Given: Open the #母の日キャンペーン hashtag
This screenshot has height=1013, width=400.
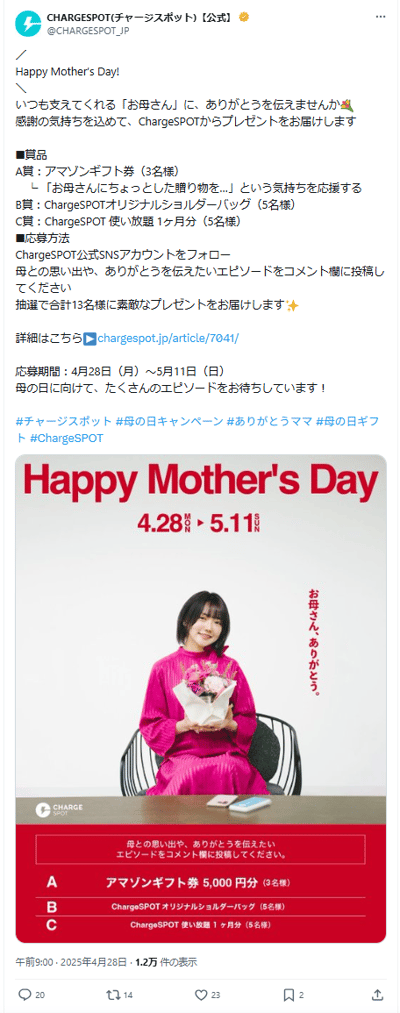Looking at the screenshot, I should [169, 421].
